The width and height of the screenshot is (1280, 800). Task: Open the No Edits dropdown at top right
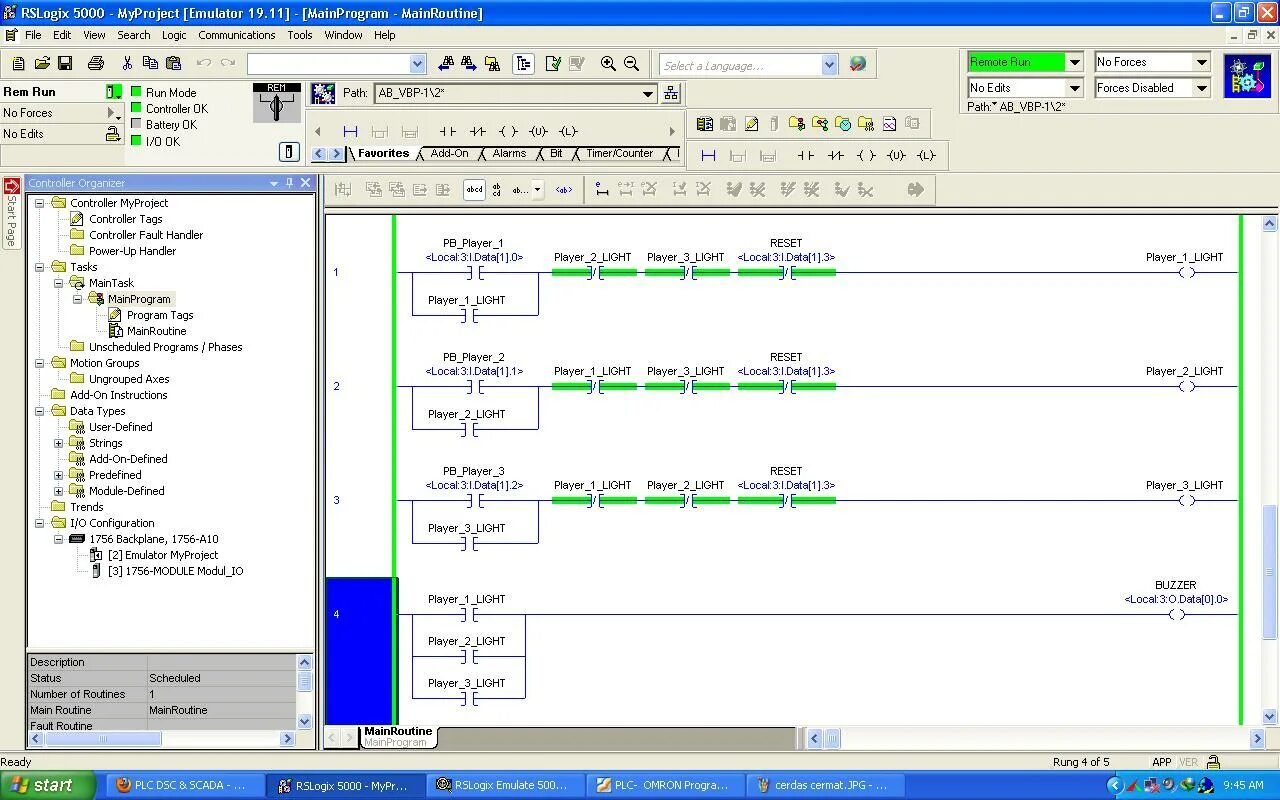(1075, 88)
